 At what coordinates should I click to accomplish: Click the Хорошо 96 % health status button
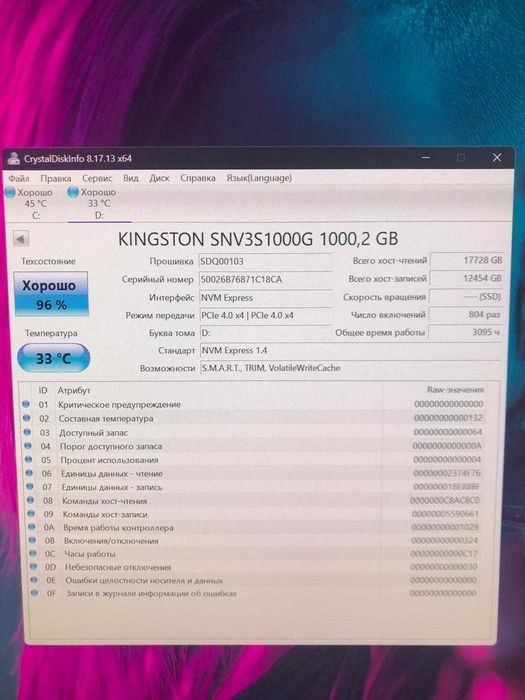[x=51, y=294]
